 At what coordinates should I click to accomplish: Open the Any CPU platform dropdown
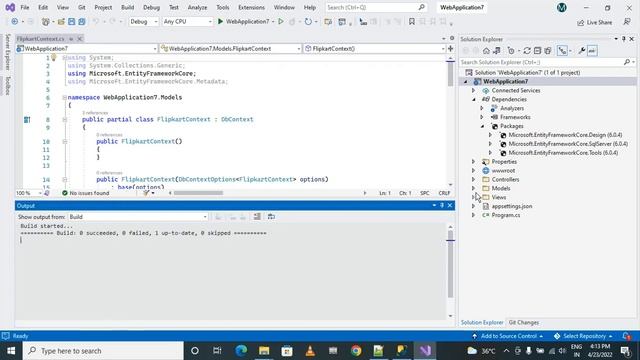click(187, 22)
